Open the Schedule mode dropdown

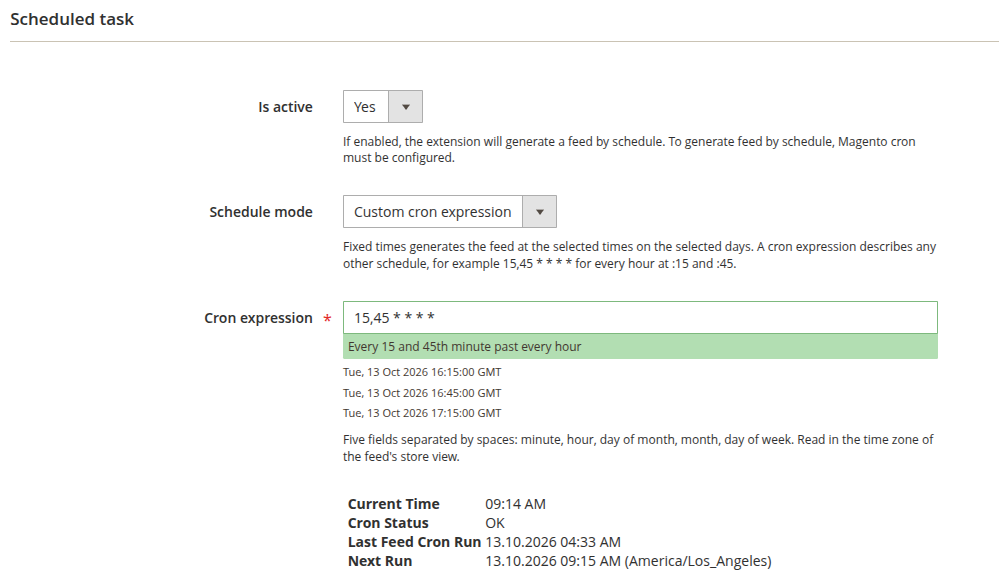[449, 212]
